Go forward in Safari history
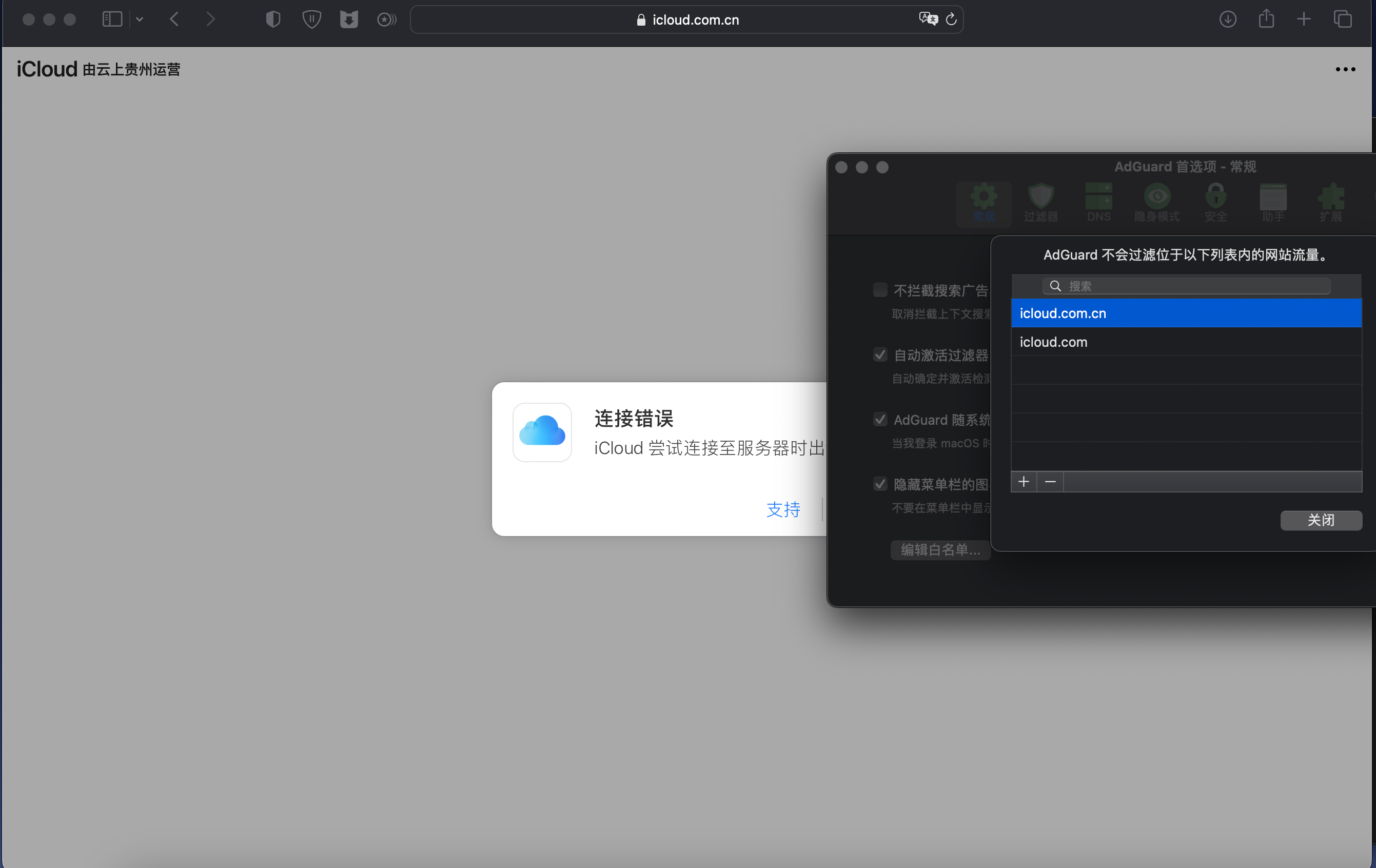1376x868 pixels. 211,19
